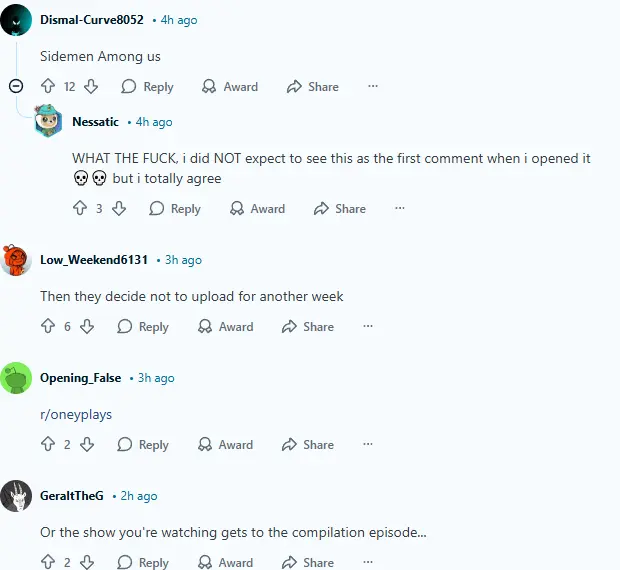Share GeraltTheG's comment
Image resolution: width=620 pixels, height=570 pixels.
coord(308,562)
